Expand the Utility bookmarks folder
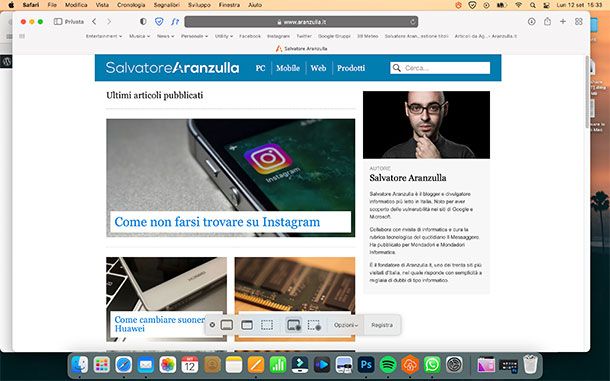The image size is (610, 381). 224,36
